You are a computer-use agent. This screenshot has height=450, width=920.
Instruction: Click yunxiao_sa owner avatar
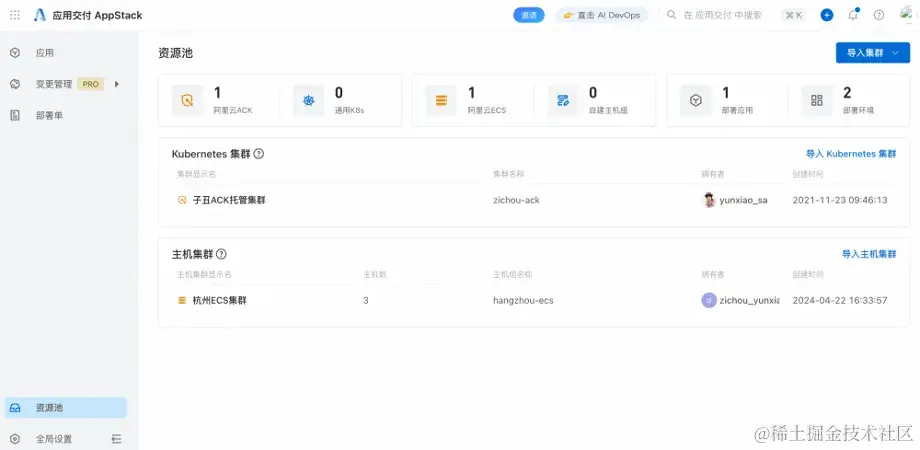tap(709, 200)
